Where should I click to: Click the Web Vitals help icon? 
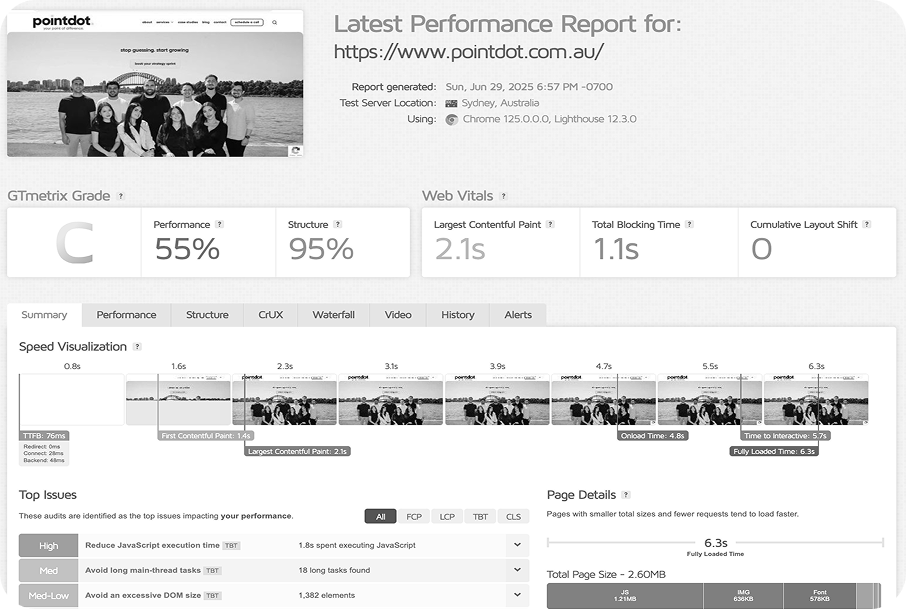503,197
